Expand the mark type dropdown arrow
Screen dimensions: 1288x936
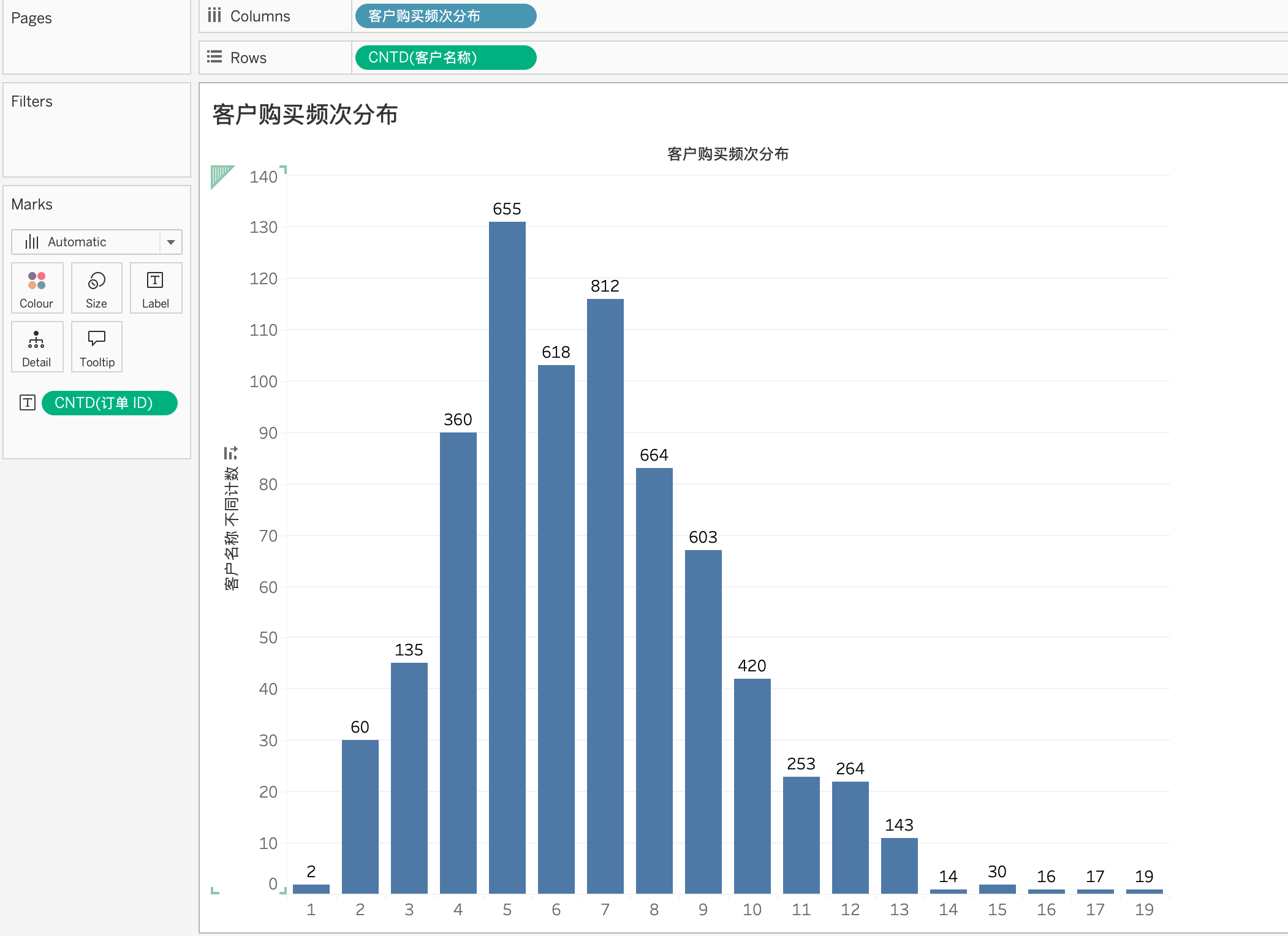(x=171, y=242)
